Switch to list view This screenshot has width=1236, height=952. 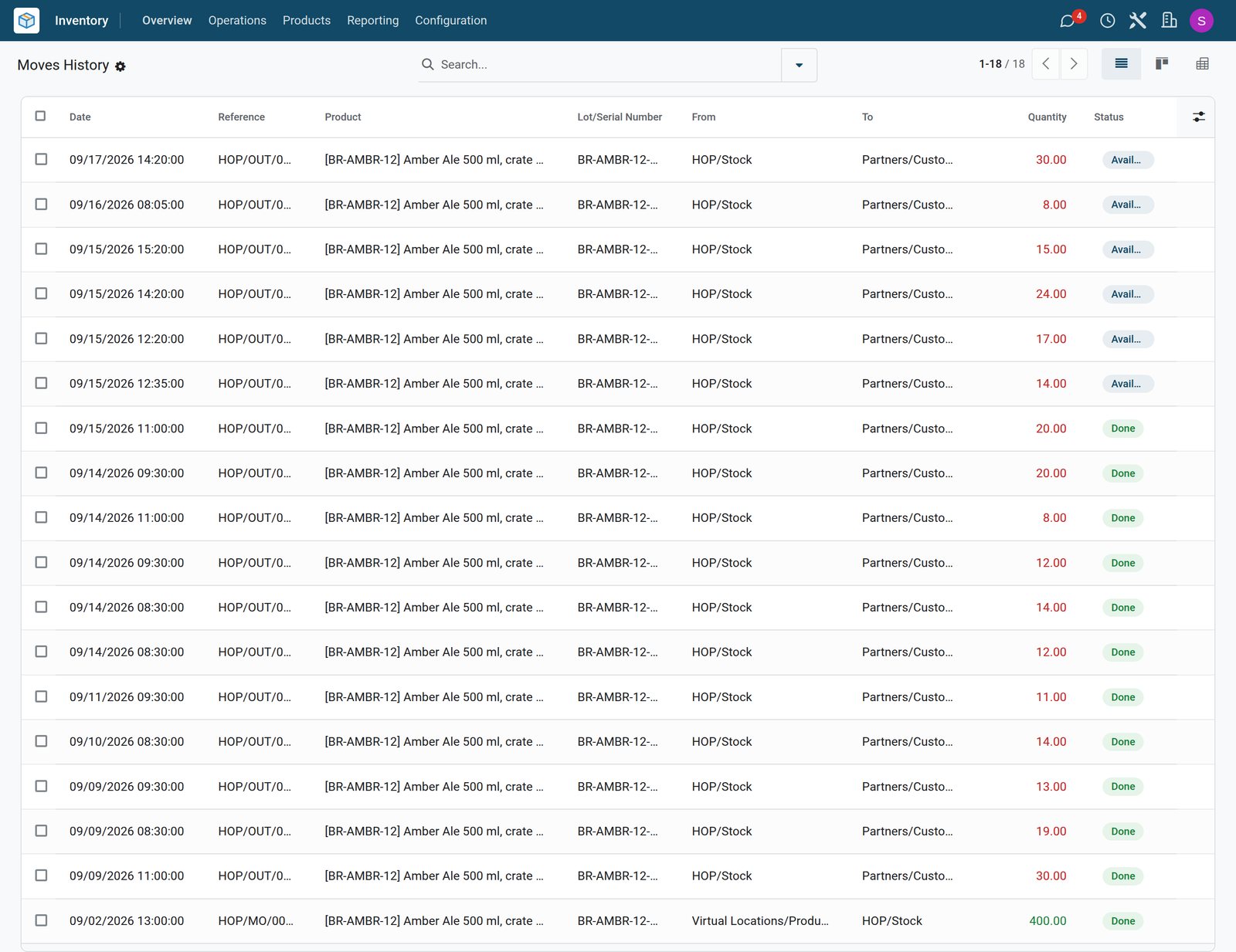pyautogui.click(x=1121, y=64)
